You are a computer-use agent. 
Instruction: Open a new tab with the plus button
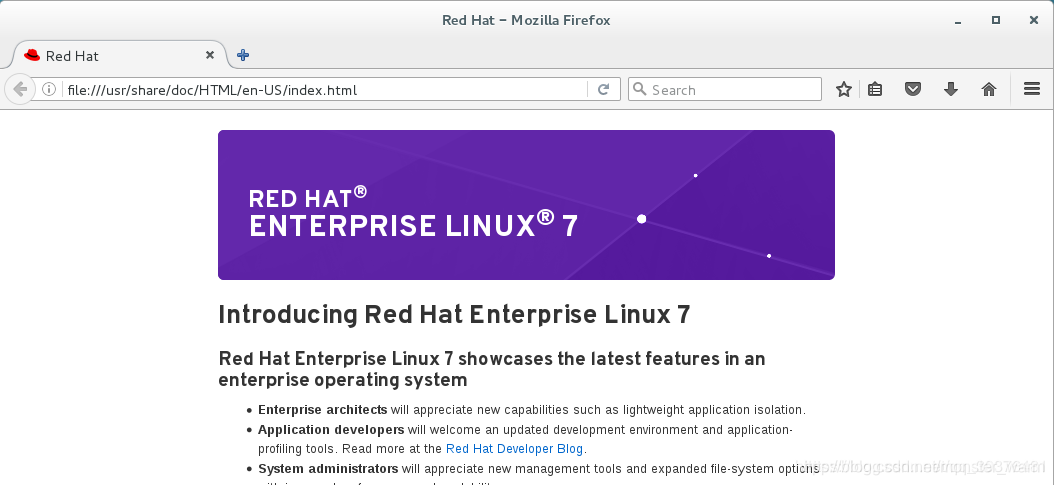click(x=243, y=55)
